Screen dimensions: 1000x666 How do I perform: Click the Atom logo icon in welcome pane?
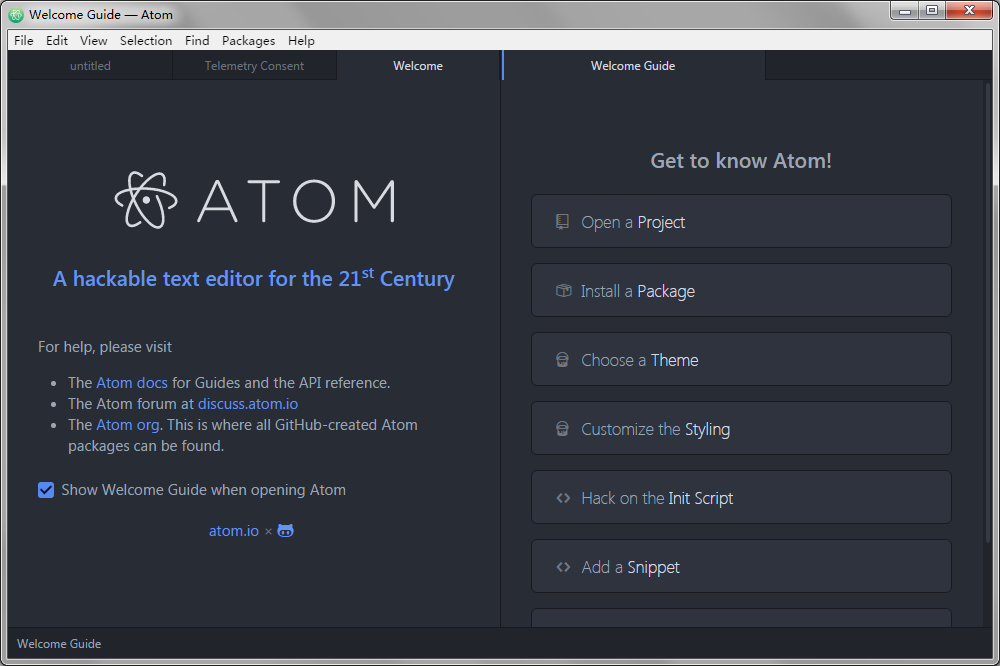[146, 200]
